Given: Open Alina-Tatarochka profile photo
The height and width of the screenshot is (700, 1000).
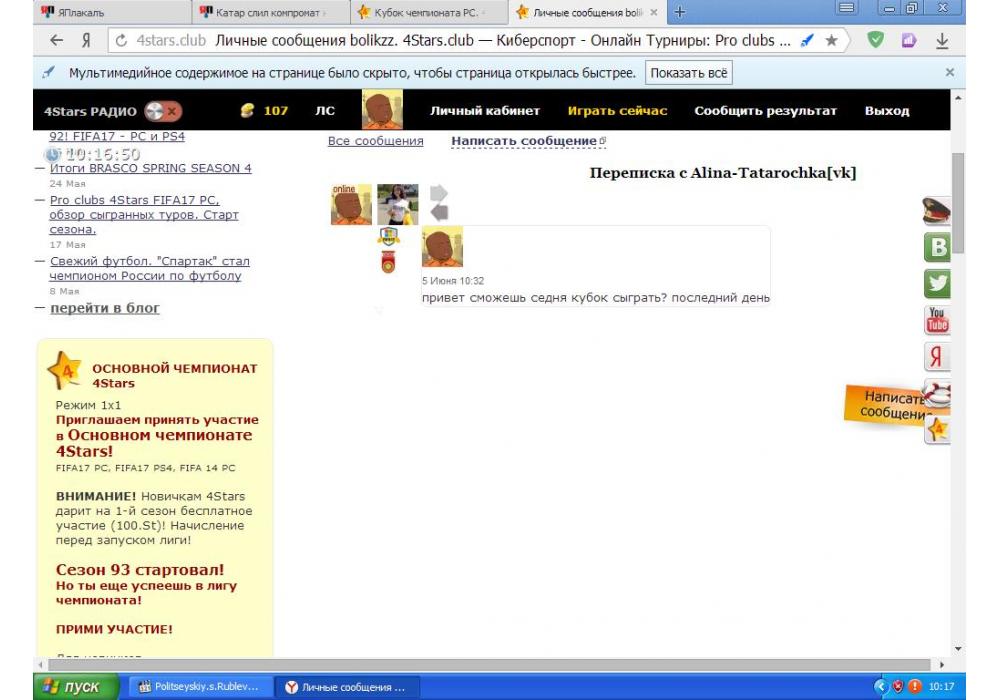Looking at the screenshot, I should (x=397, y=205).
